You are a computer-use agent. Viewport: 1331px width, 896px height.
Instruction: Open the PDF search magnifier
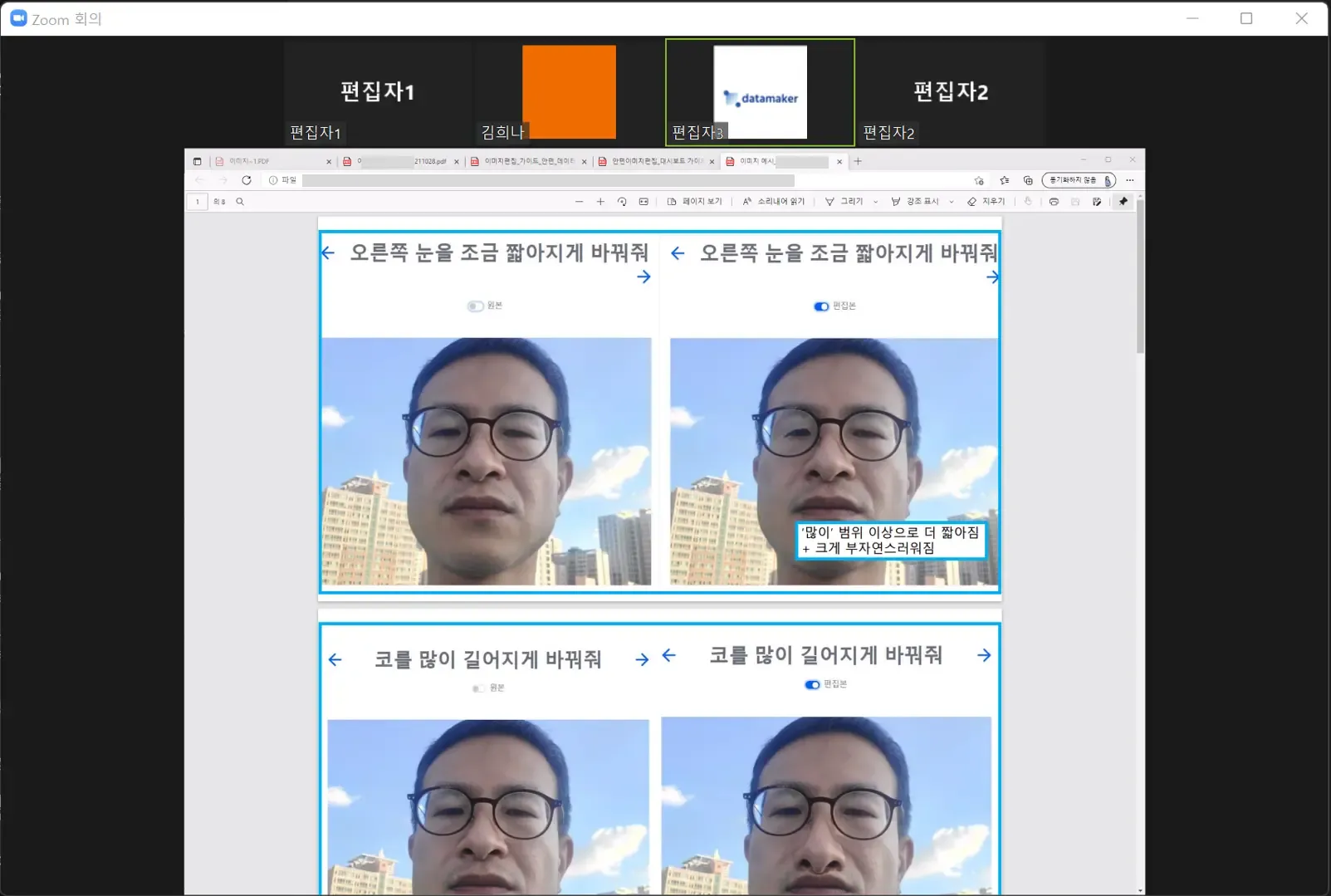(239, 201)
